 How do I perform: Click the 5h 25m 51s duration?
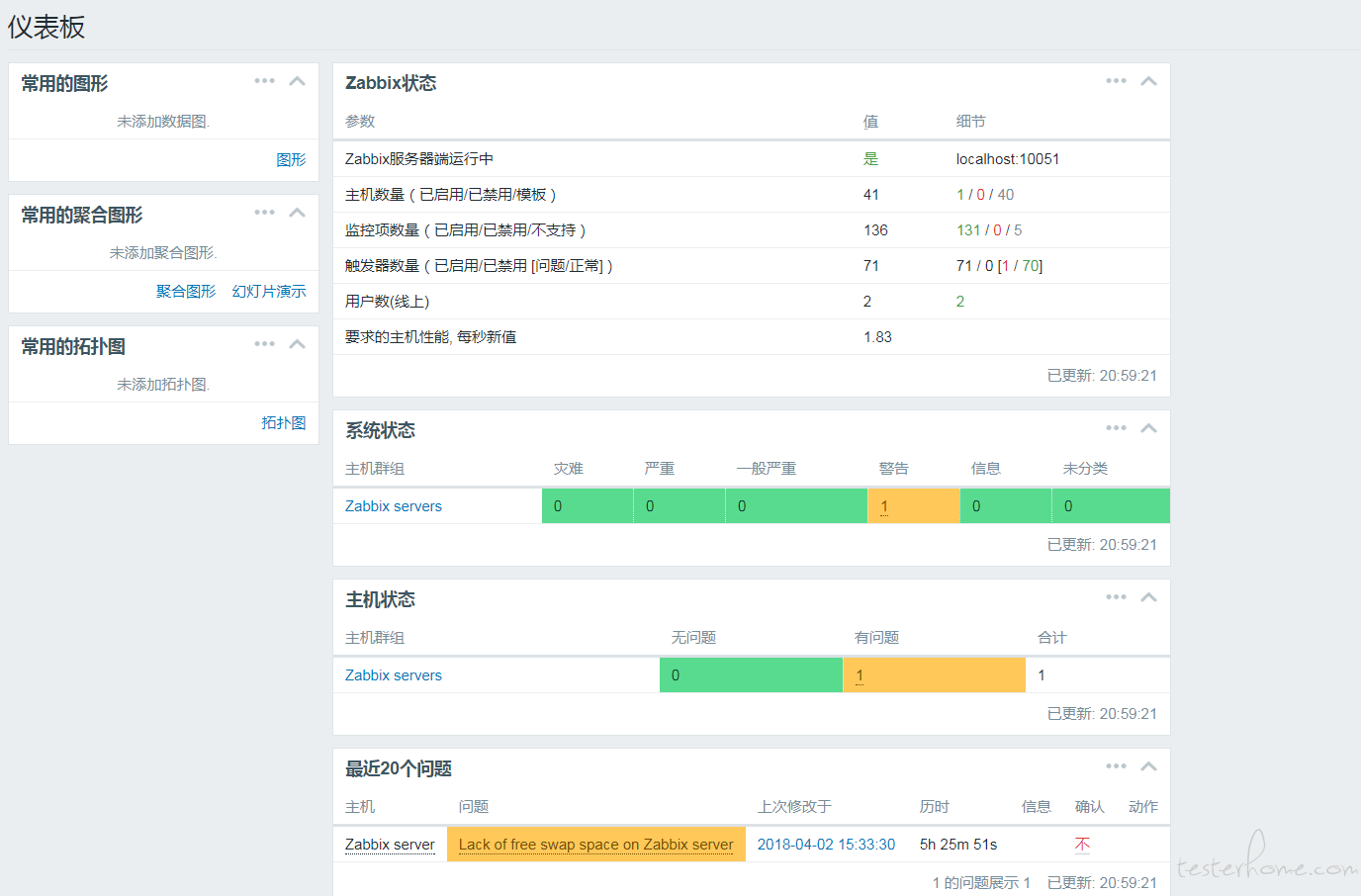(958, 845)
